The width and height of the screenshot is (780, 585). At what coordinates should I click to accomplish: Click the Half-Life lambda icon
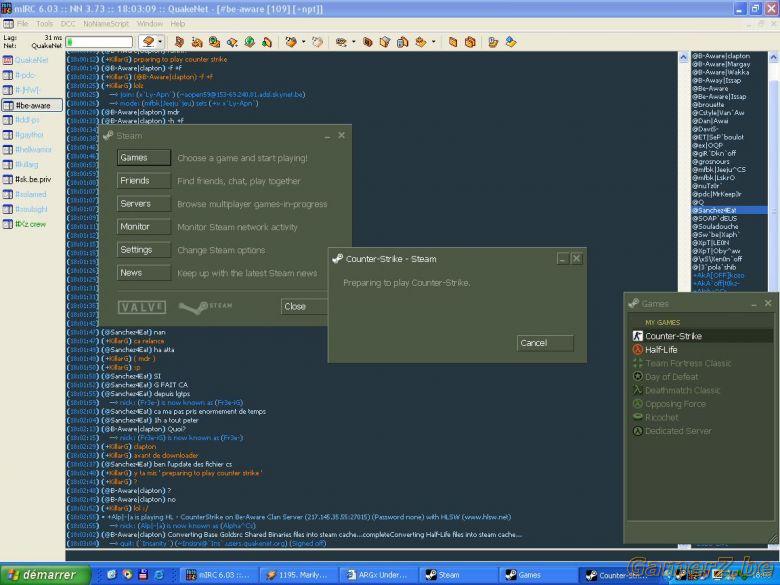637,350
